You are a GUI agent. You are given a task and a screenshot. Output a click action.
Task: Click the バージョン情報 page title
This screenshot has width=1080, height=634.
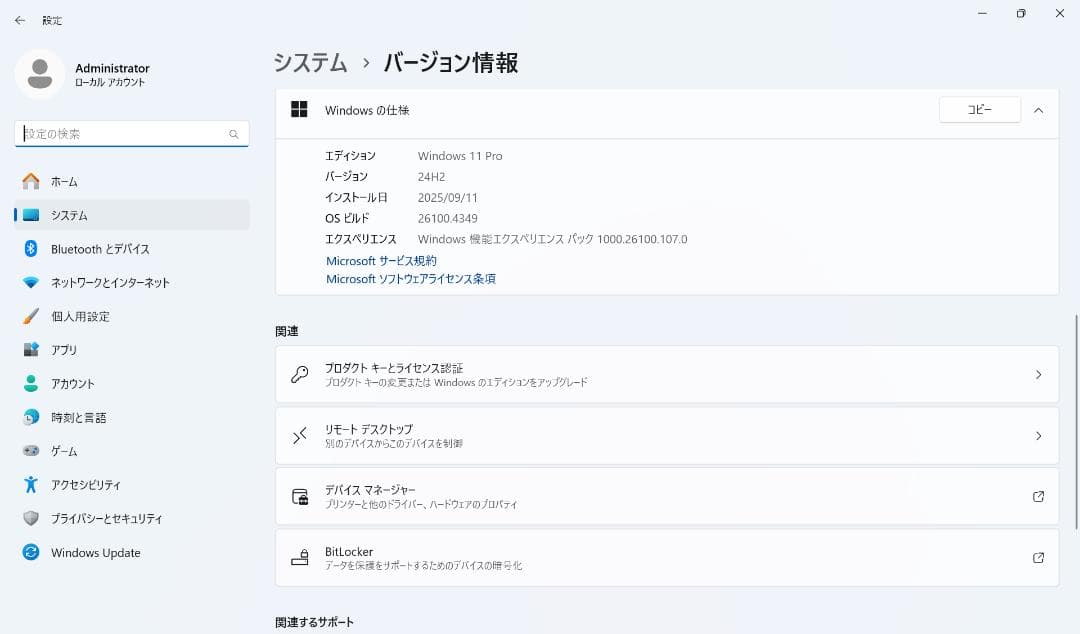click(x=450, y=63)
